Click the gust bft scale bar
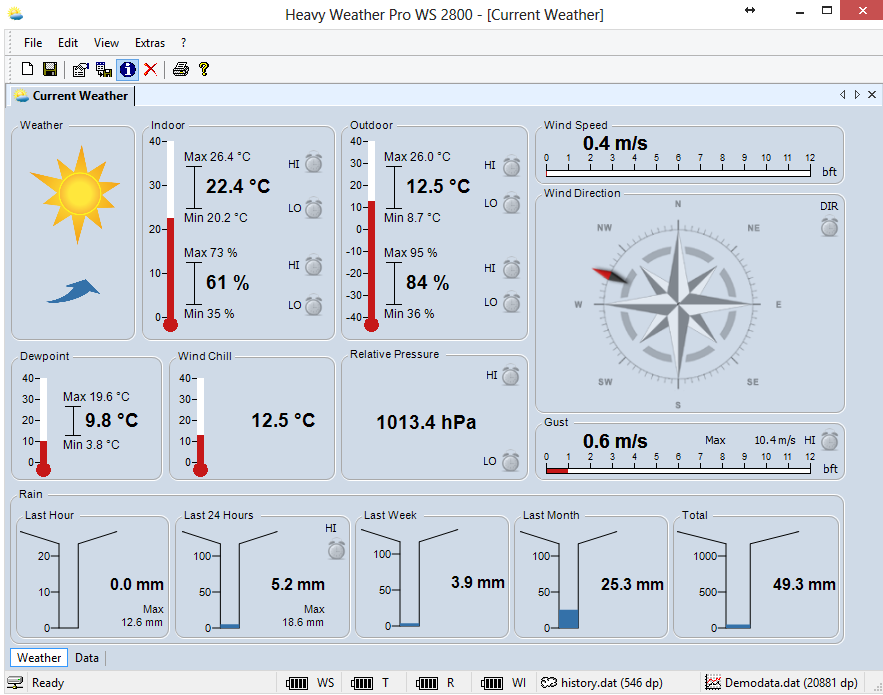Viewport: 883px width, 695px height. tap(678, 470)
